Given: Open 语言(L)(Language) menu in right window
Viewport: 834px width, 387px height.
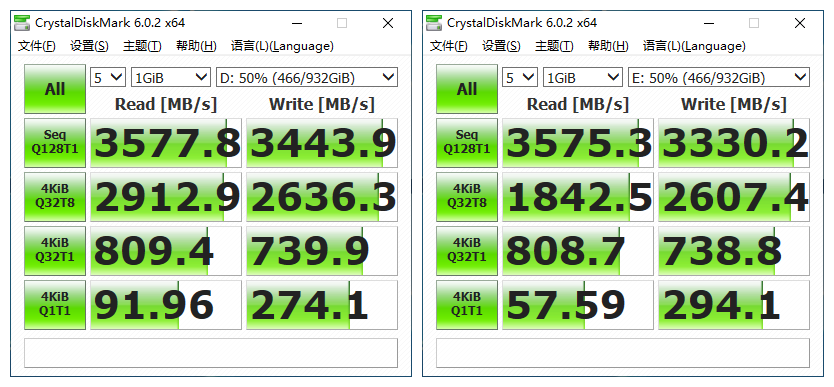Looking at the screenshot, I should click(x=694, y=46).
